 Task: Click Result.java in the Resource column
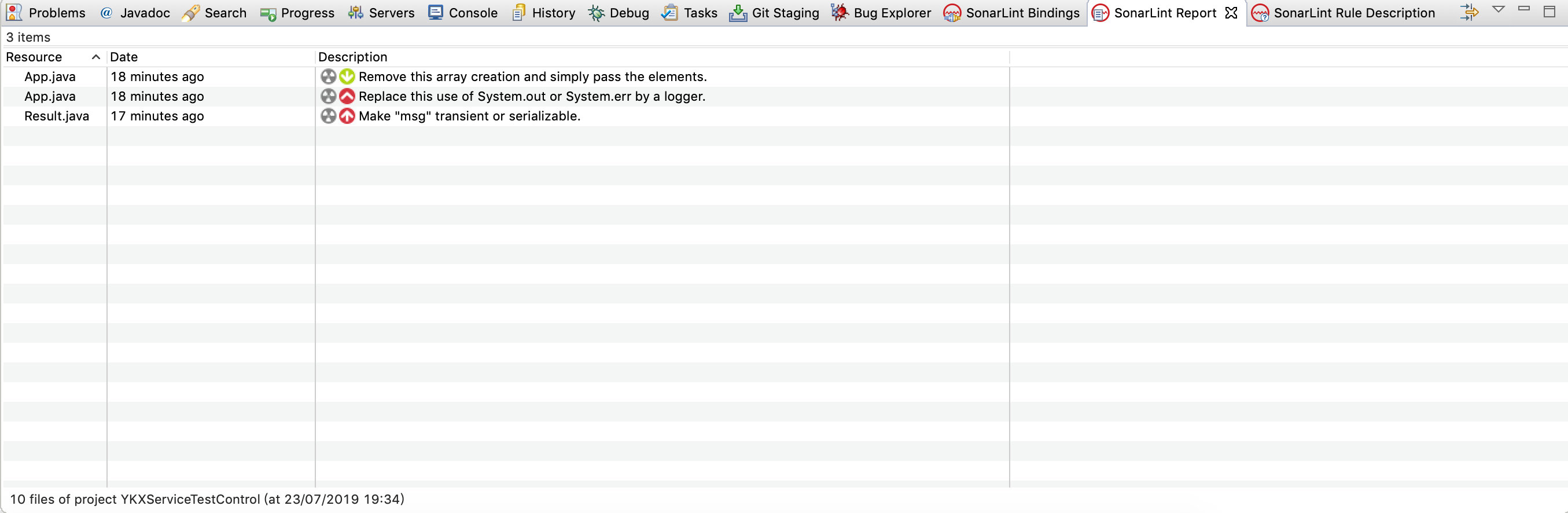(x=57, y=116)
